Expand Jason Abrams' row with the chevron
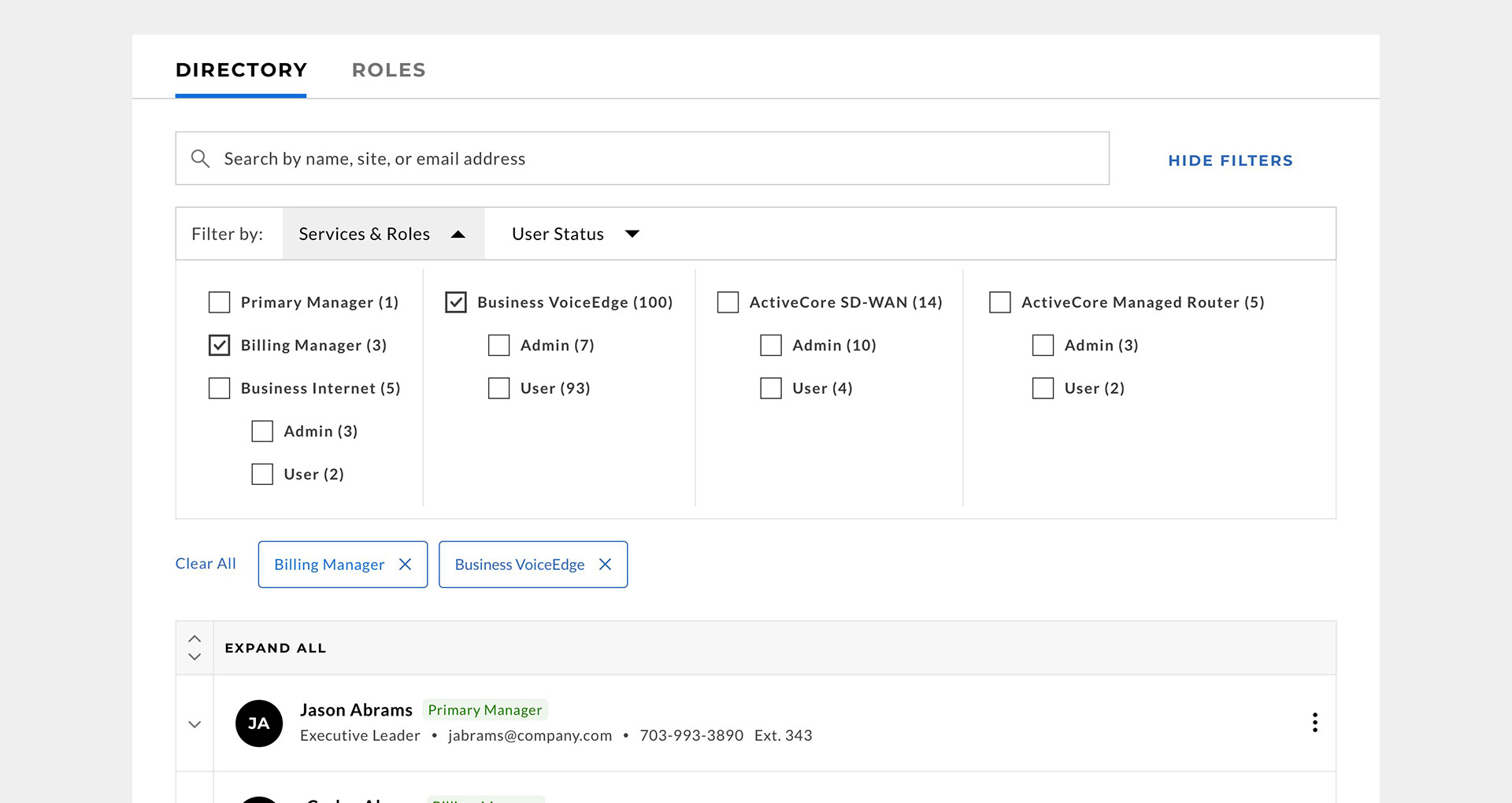 pyautogui.click(x=195, y=724)
